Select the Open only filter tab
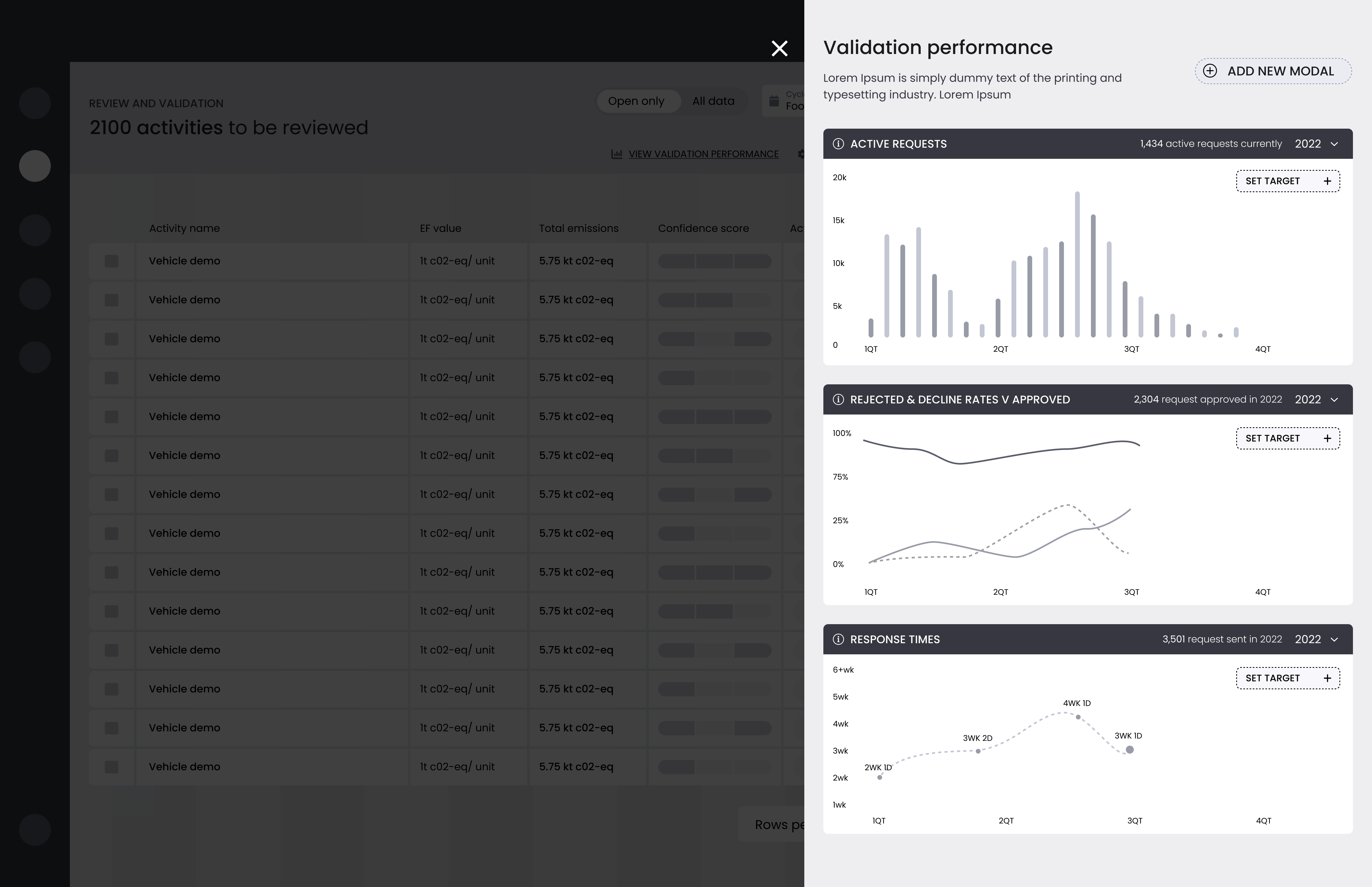This screenshot has height=887, width=1372. click(x=637, y=101)
